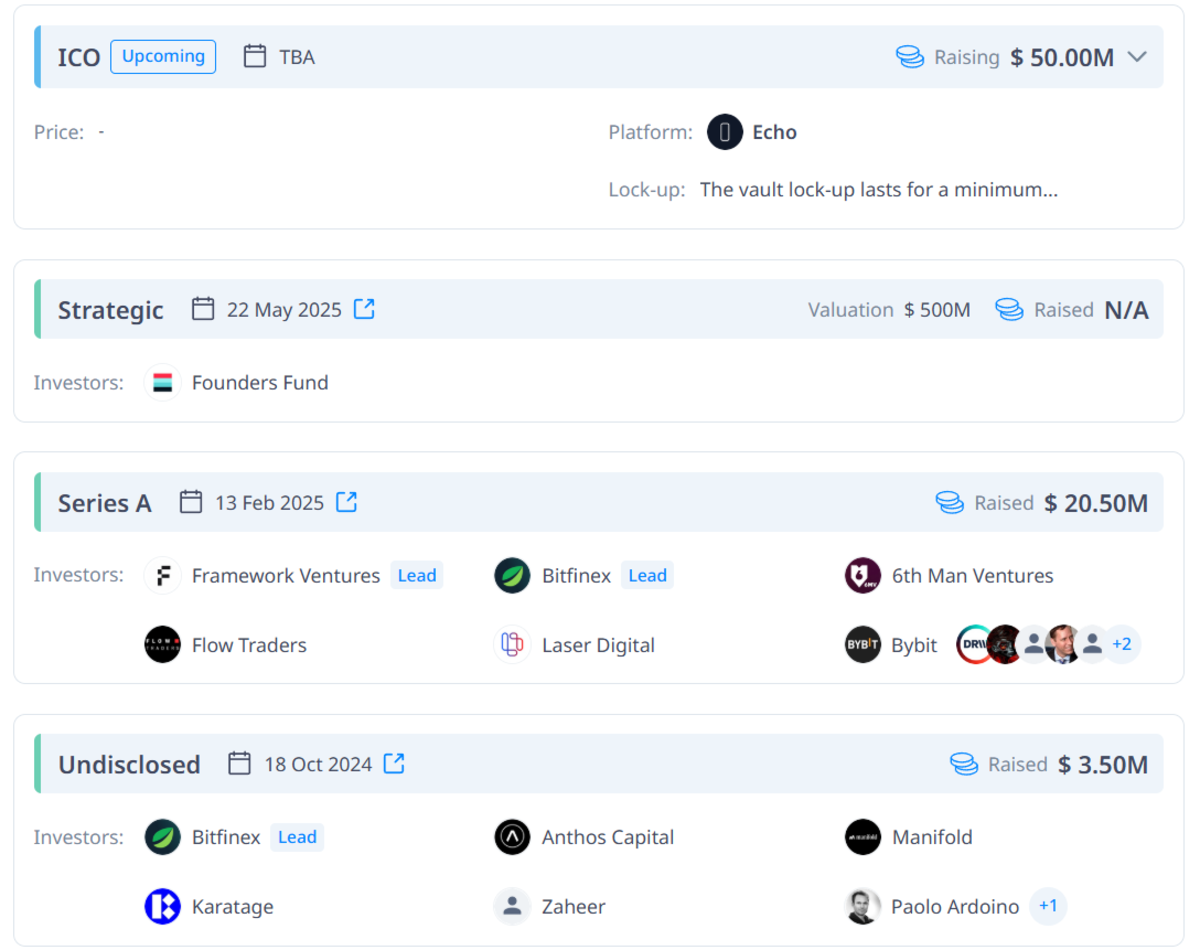The image size is (1200, 950).
Task: Click the Anthos Capital logo
Action: click(512, 837)
